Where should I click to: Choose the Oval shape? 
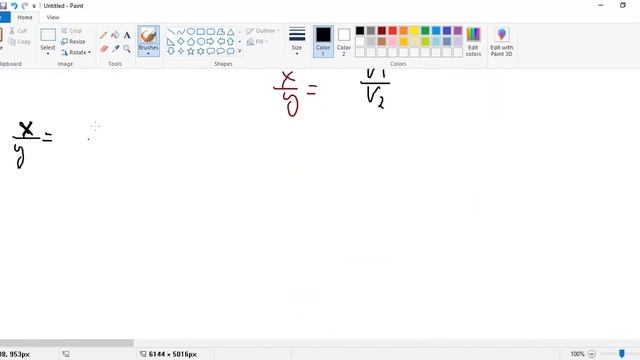tap(191, 32)
